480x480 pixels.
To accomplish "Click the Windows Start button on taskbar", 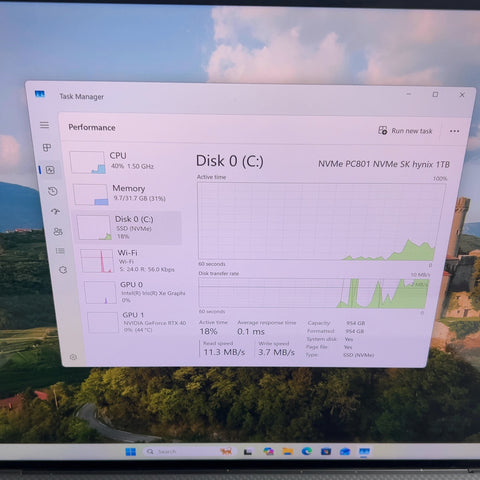I will (130, 452).
